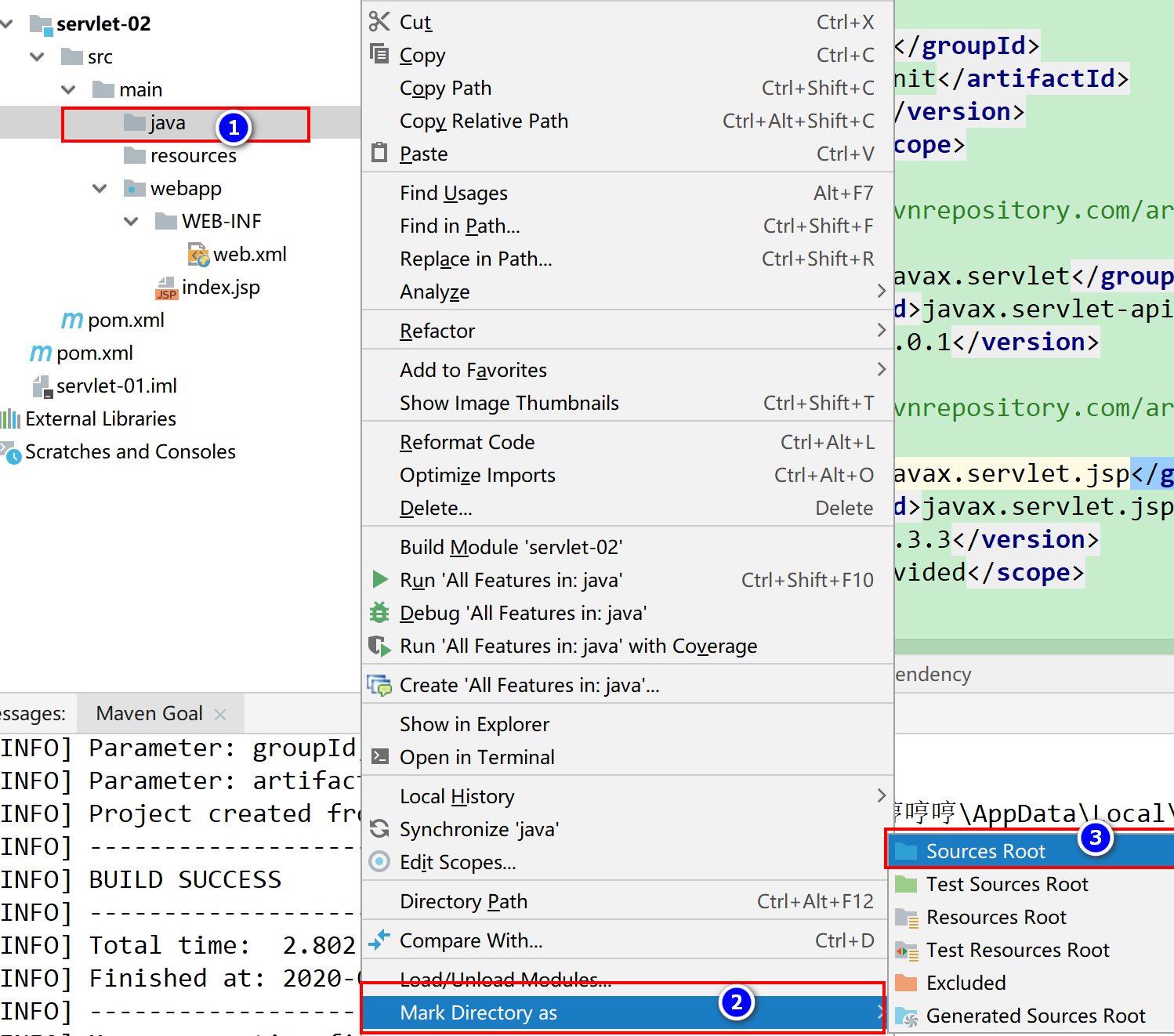Click the green Test Sources Root folder icon
The height and width of the screenshot is (1036, 1174).
coord(906,884)
